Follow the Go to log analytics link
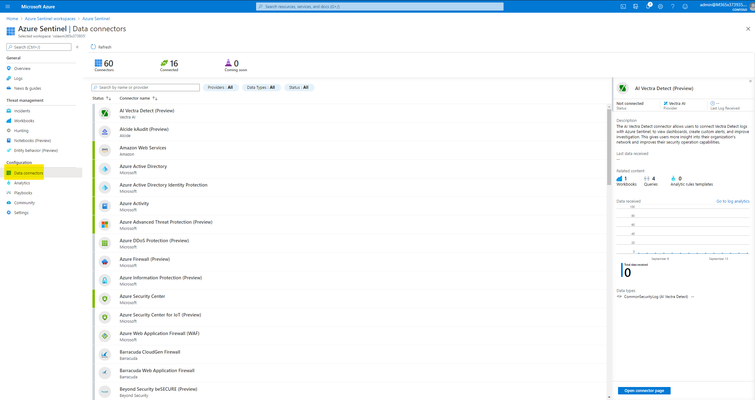This screenshot has height=400, width=755. pyautogui.click(x=732, y=201)
